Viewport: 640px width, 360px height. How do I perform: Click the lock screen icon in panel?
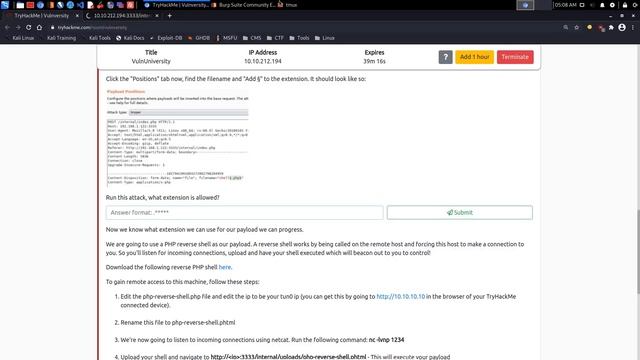(624, 5)
